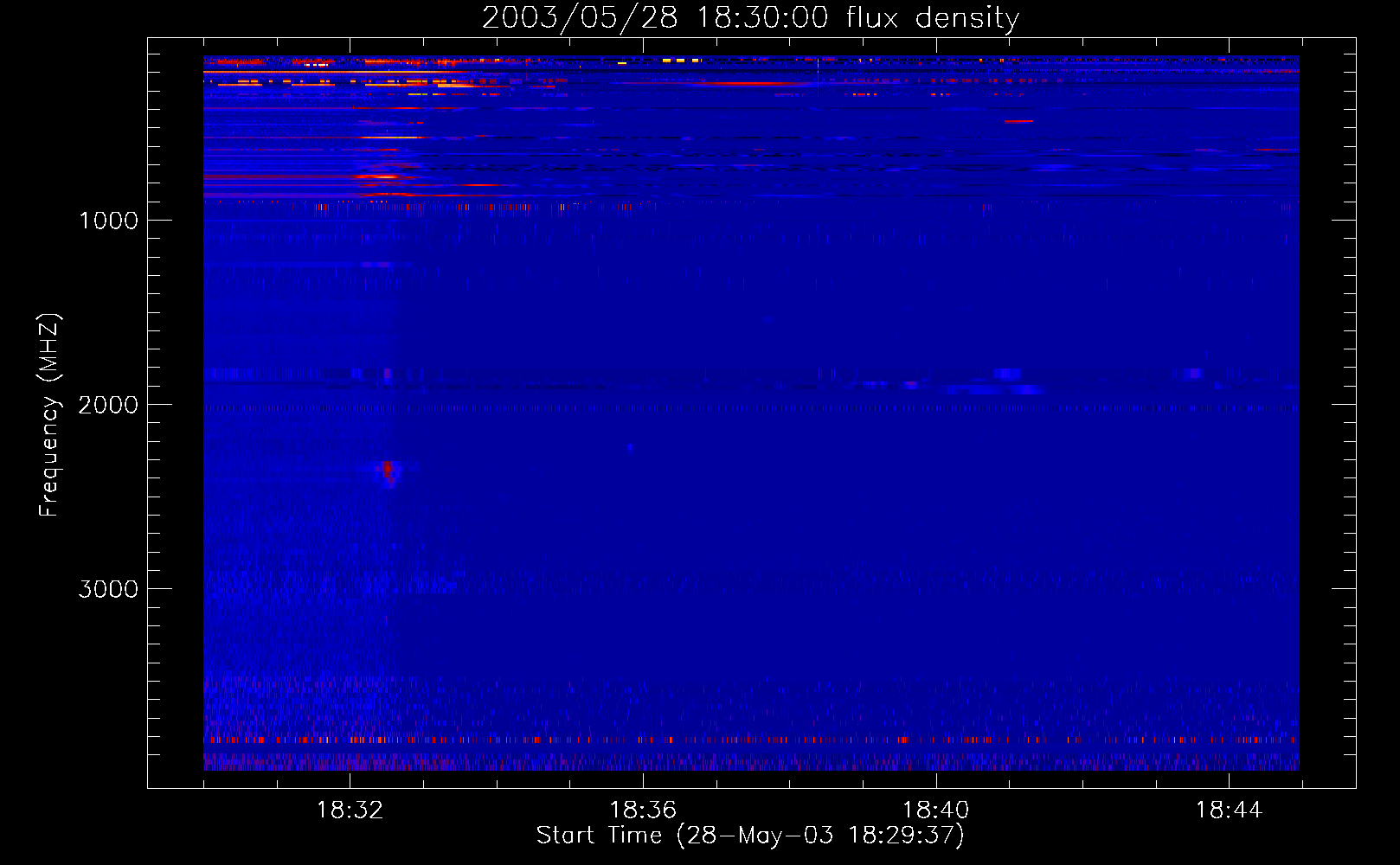Click the 18:40 time tick label

935,811
